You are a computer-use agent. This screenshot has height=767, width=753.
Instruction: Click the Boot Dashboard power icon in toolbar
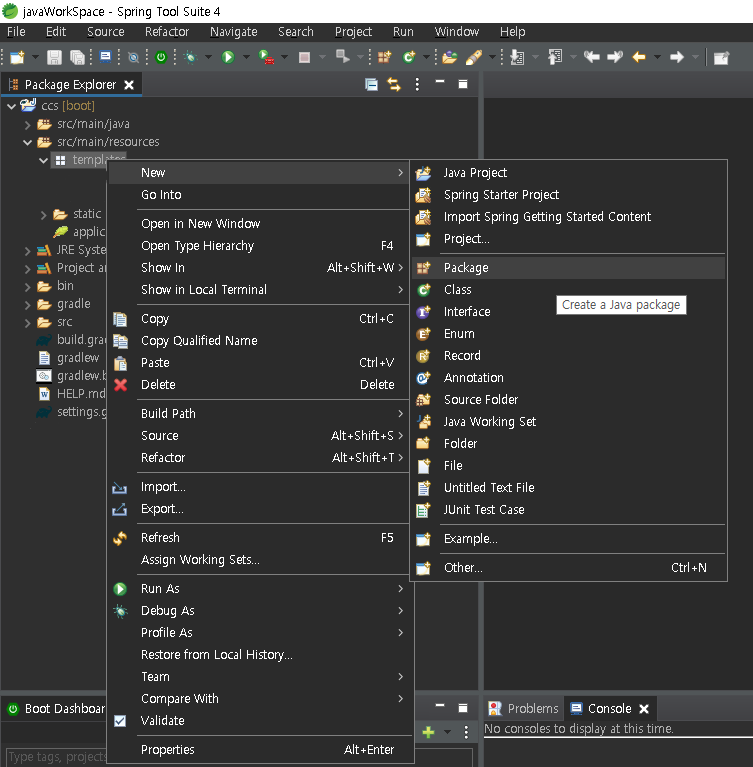coord(161,57)
